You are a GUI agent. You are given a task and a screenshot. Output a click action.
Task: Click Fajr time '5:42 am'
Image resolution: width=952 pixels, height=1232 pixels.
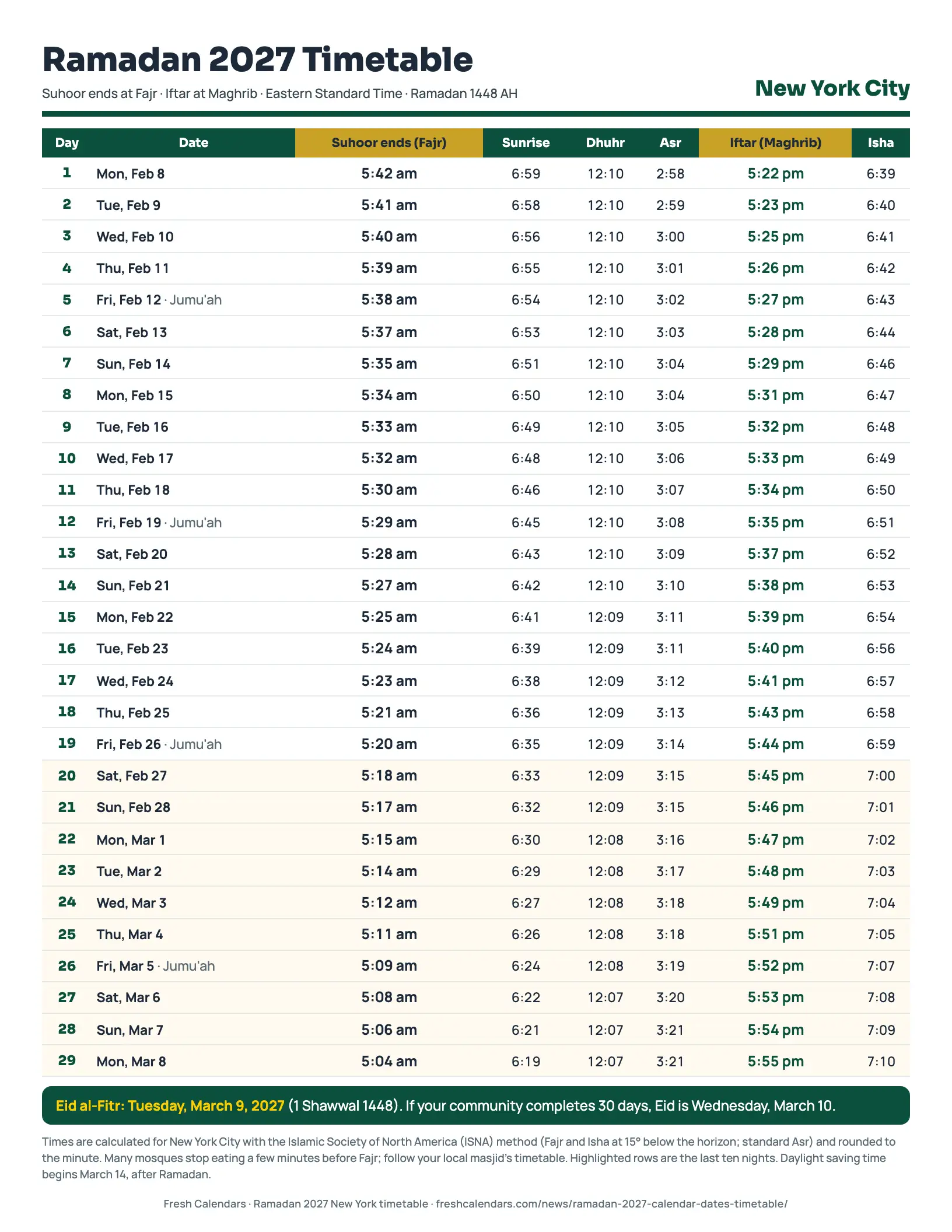pyautogui.click(x=389, y=174)
